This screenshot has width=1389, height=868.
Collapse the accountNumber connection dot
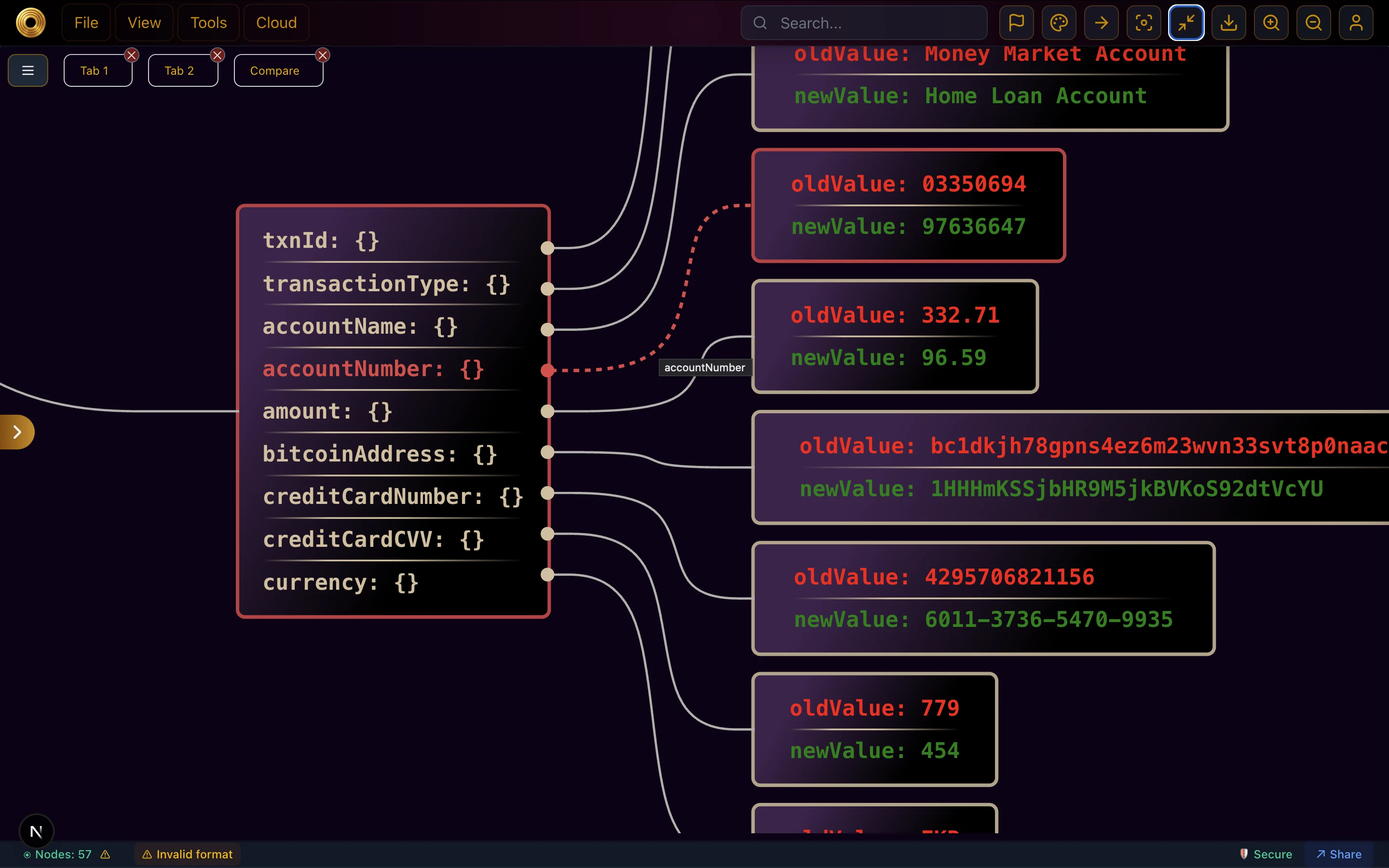point(548,370)
